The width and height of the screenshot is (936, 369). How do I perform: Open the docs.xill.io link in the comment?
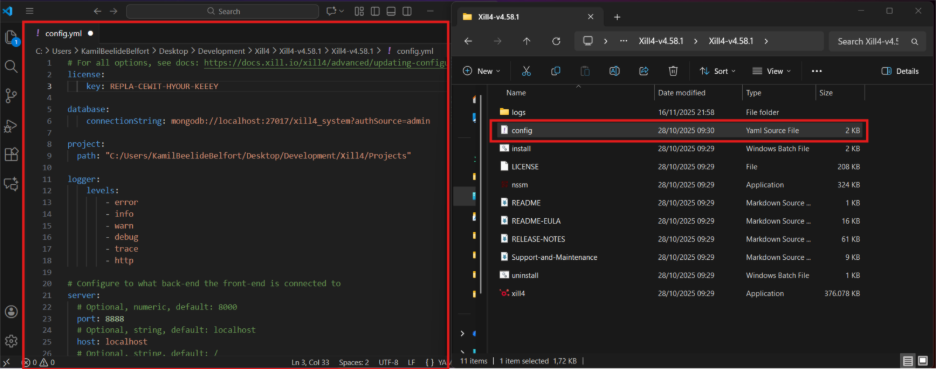tap(325, 63)
